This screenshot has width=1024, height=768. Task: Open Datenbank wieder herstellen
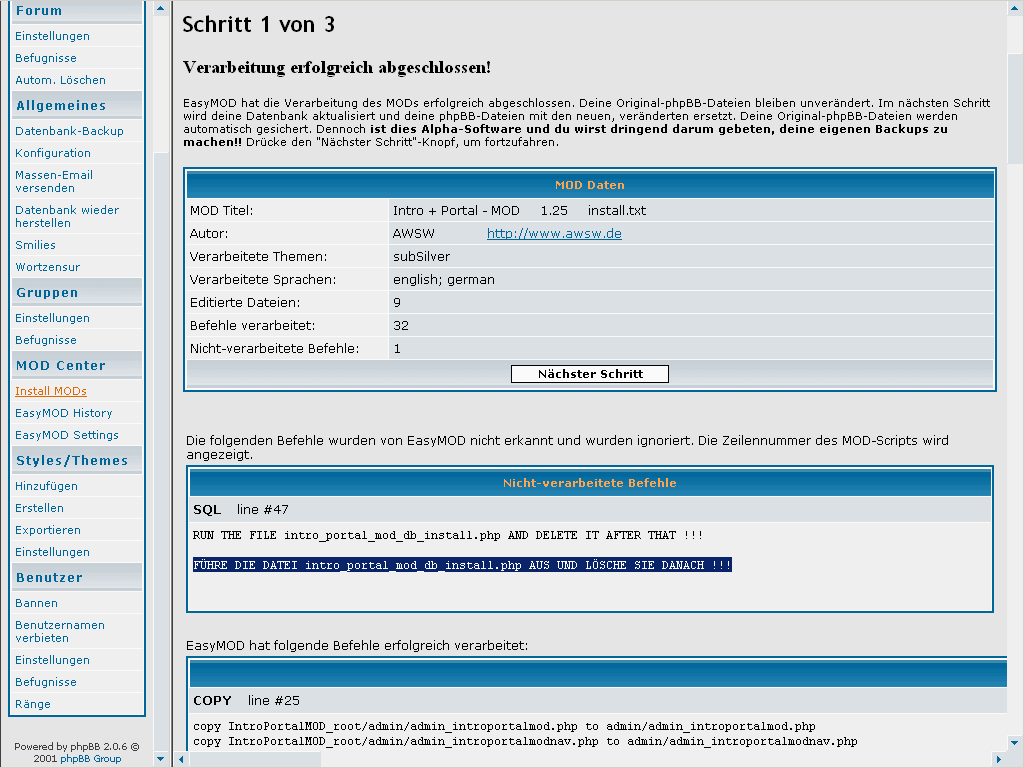pyautogui.click(x=67, y=216)
